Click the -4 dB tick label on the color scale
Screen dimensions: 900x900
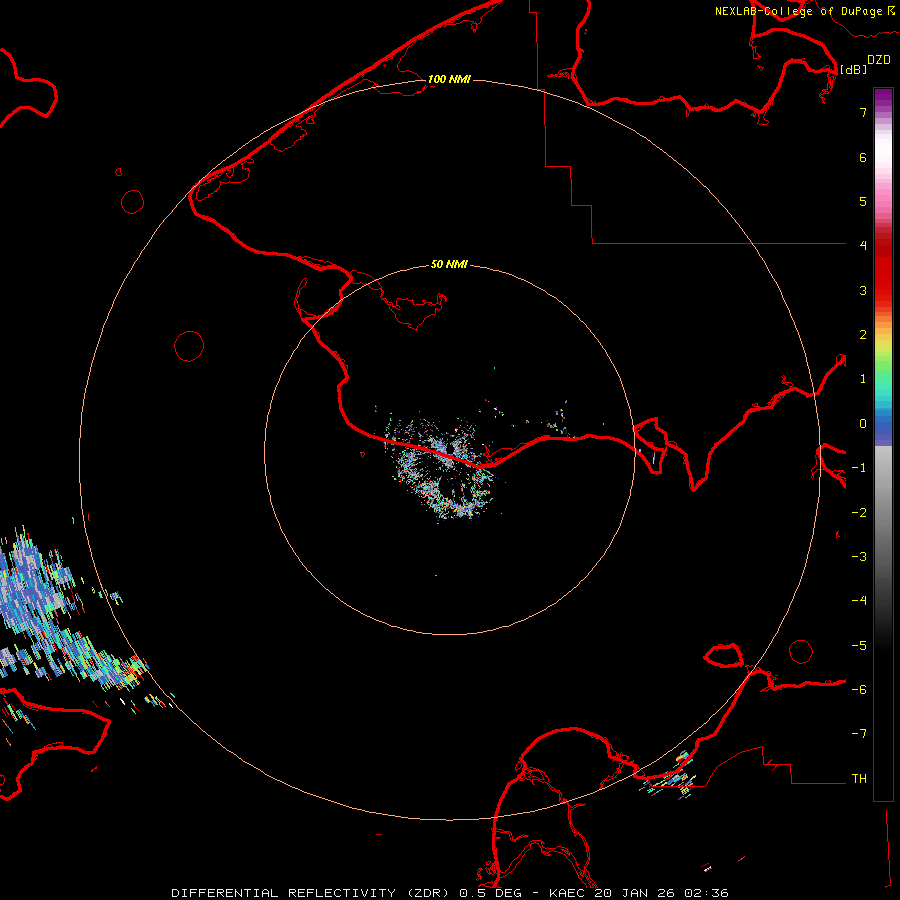pos(859,600)
